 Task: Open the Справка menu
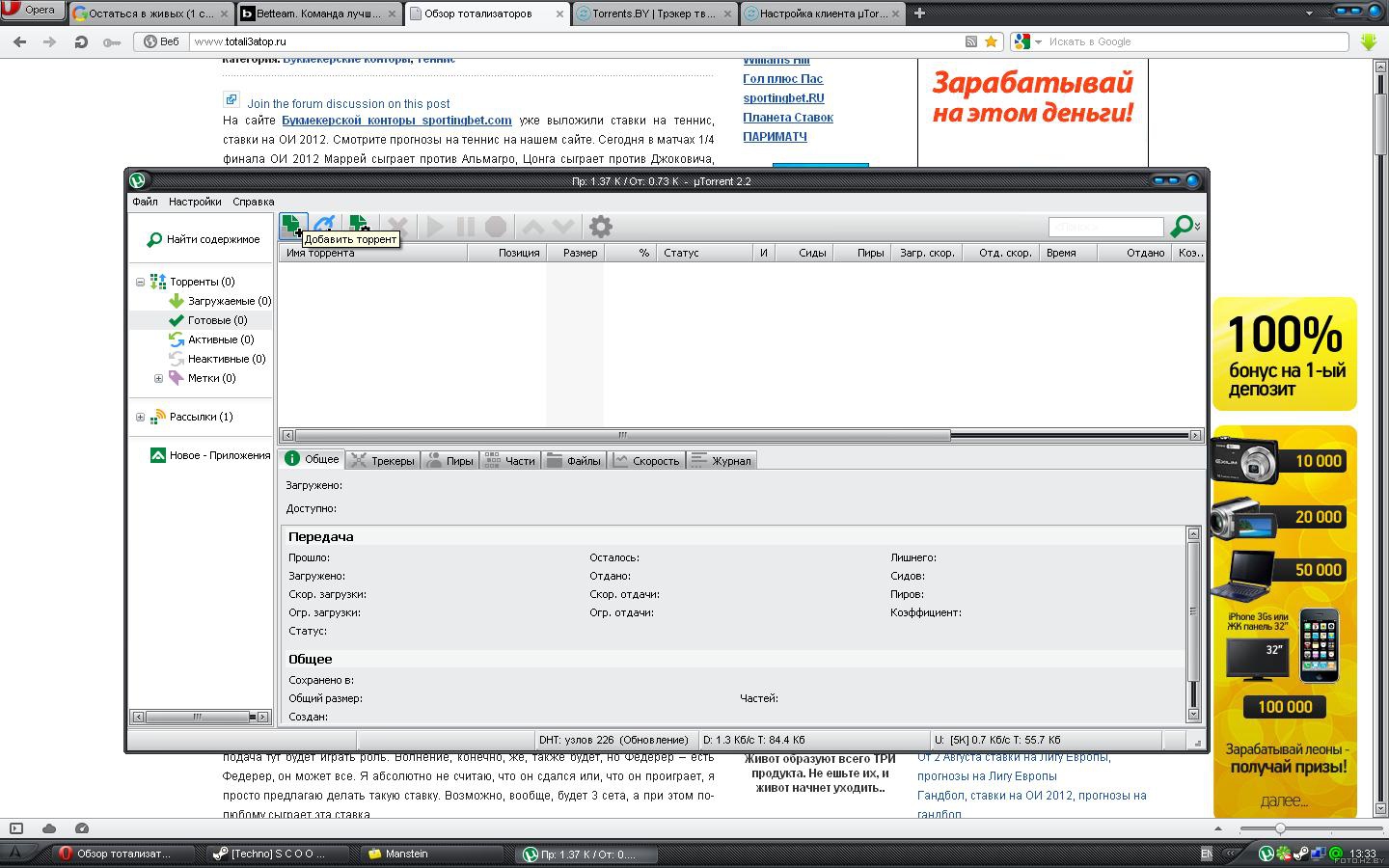(254, 202)
